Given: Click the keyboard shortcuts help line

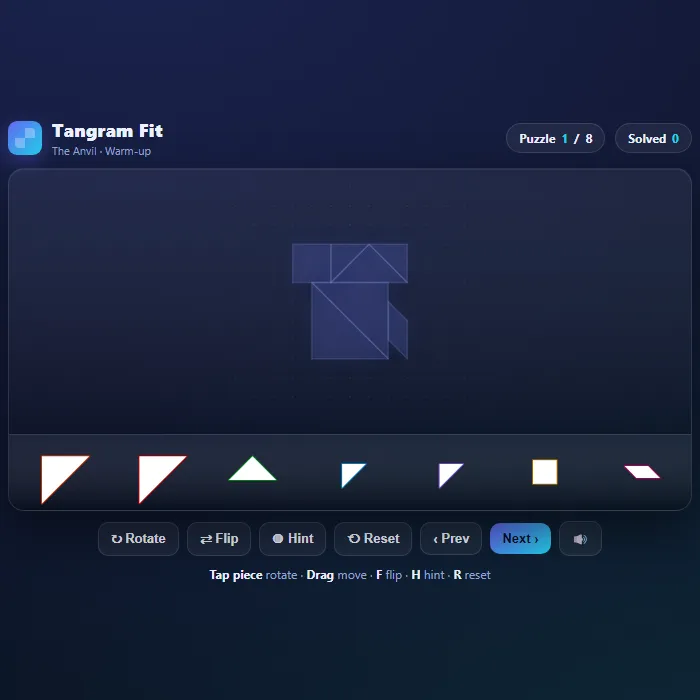Looking at the screenshot, I should pos(350,575).
